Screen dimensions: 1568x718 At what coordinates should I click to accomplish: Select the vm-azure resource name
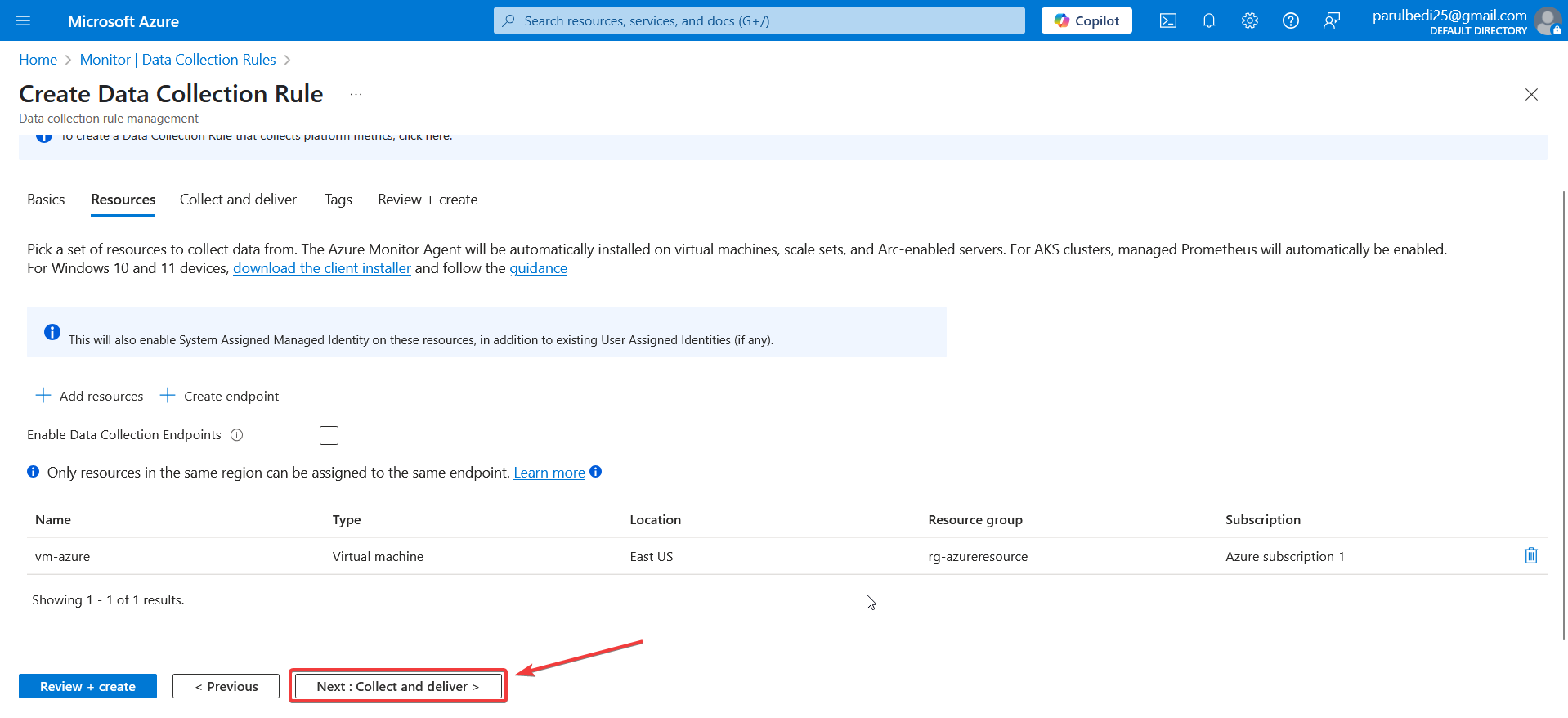tap(62, 557)
